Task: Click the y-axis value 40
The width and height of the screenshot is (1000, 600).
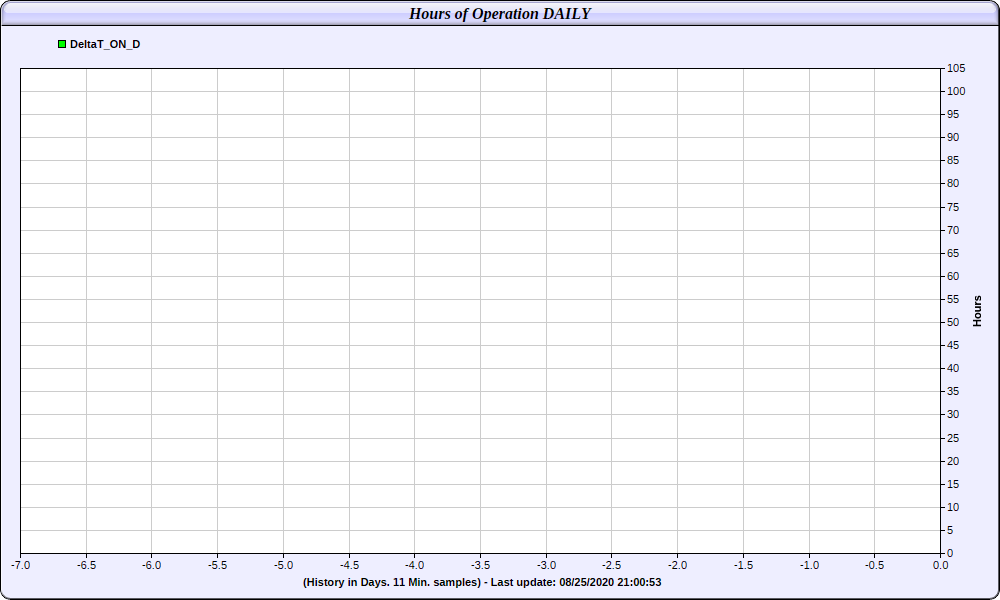Action: click(953, 368)
